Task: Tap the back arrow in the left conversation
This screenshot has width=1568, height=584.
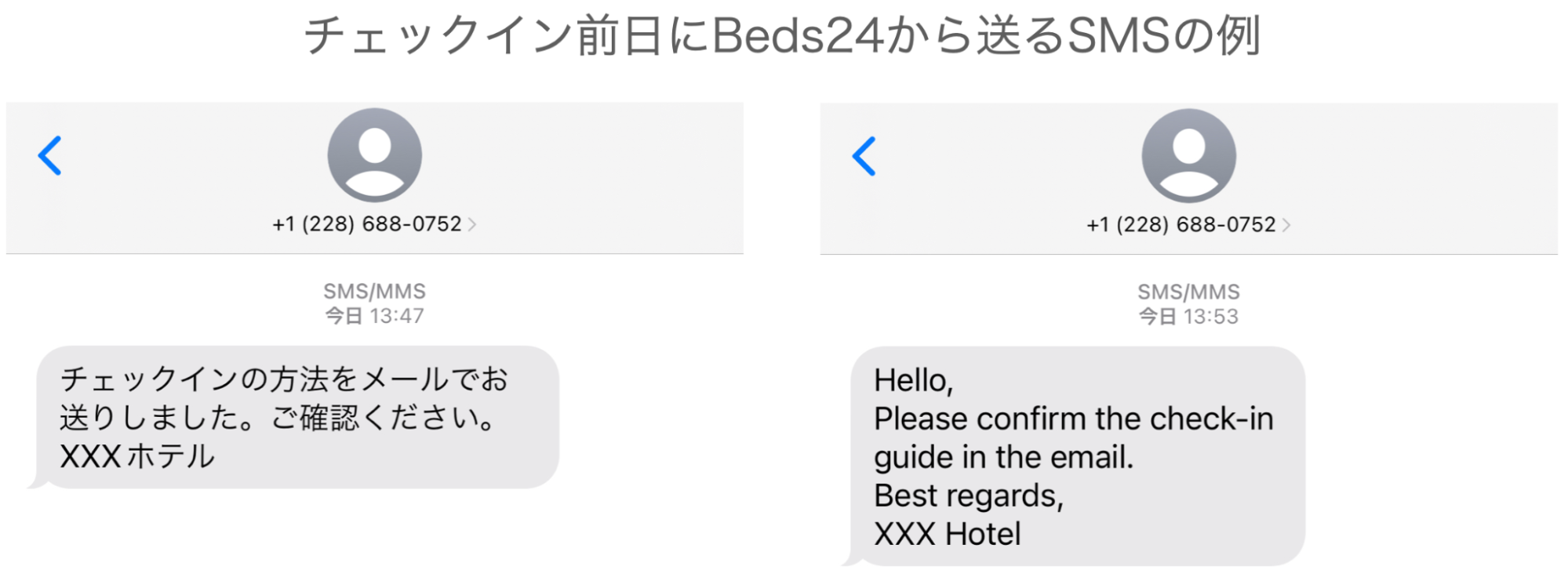Action: click(x=49, y=155)
